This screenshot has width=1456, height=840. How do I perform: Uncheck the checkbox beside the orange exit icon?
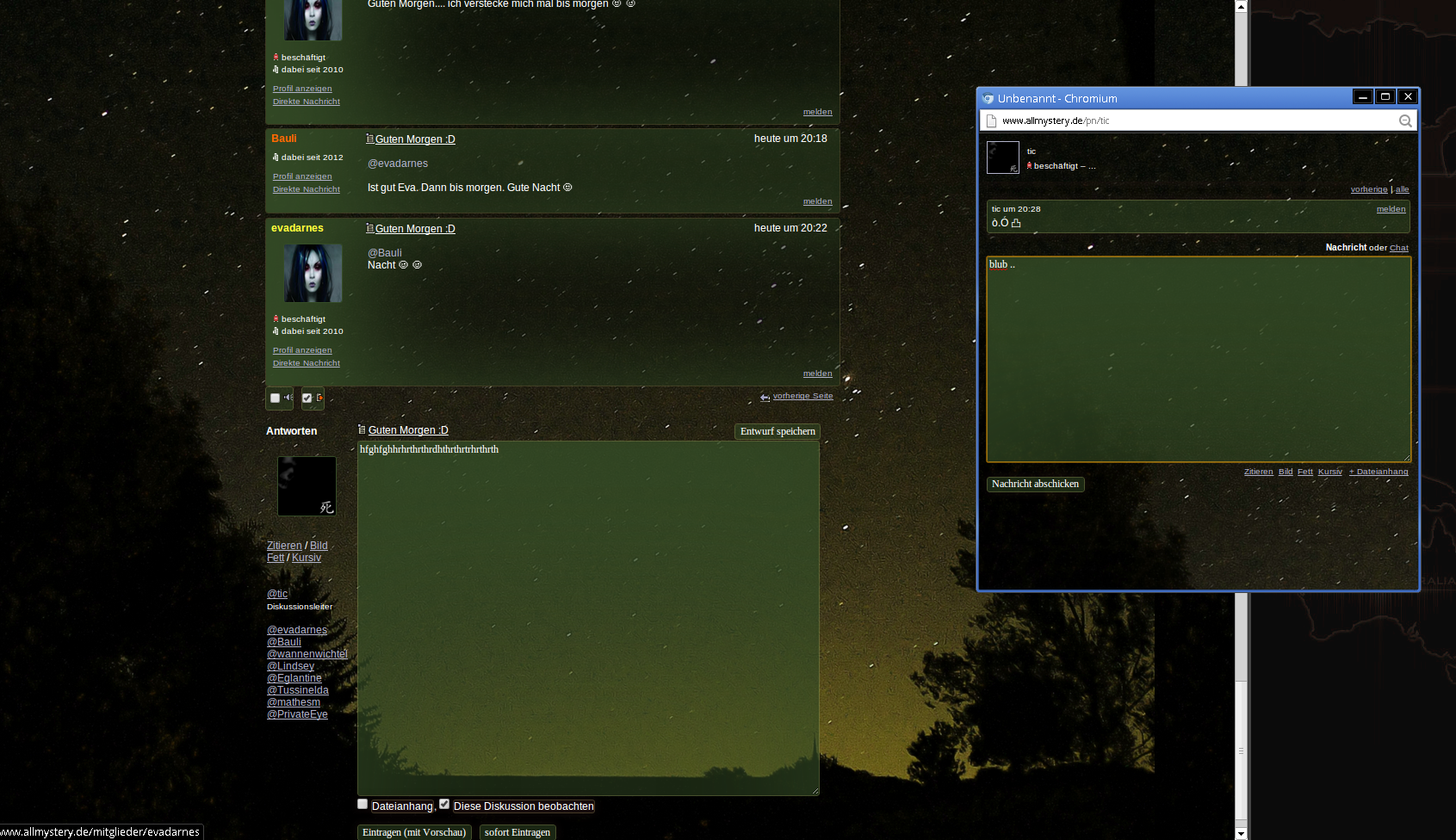pos(307,398)
